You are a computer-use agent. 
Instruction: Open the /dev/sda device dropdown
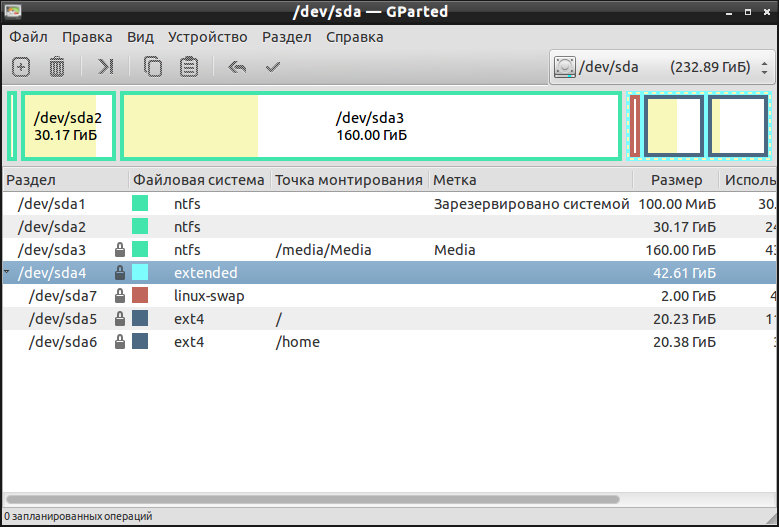click(662, 67)
